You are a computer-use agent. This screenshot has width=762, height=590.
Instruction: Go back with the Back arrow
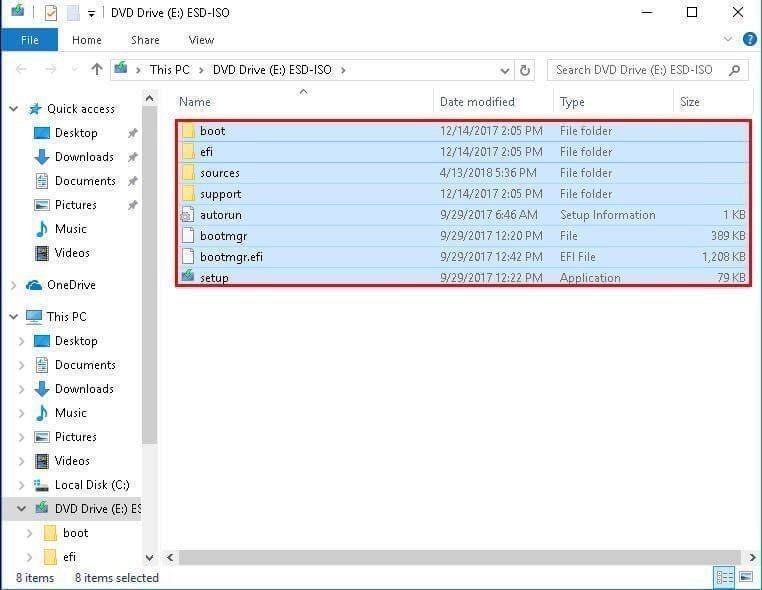point(21,69)
